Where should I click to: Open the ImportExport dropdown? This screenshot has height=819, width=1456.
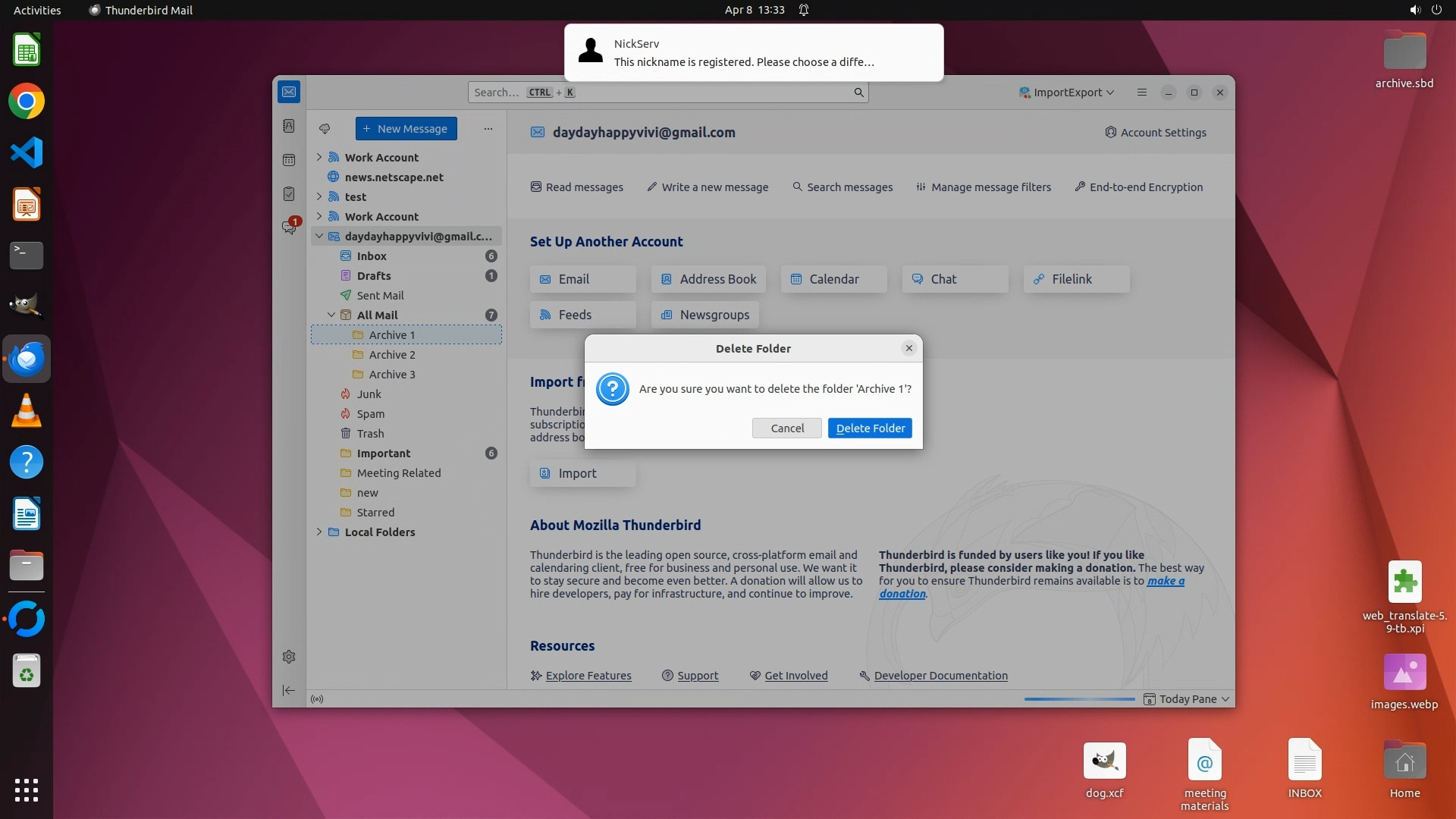tap(1067, 93)
